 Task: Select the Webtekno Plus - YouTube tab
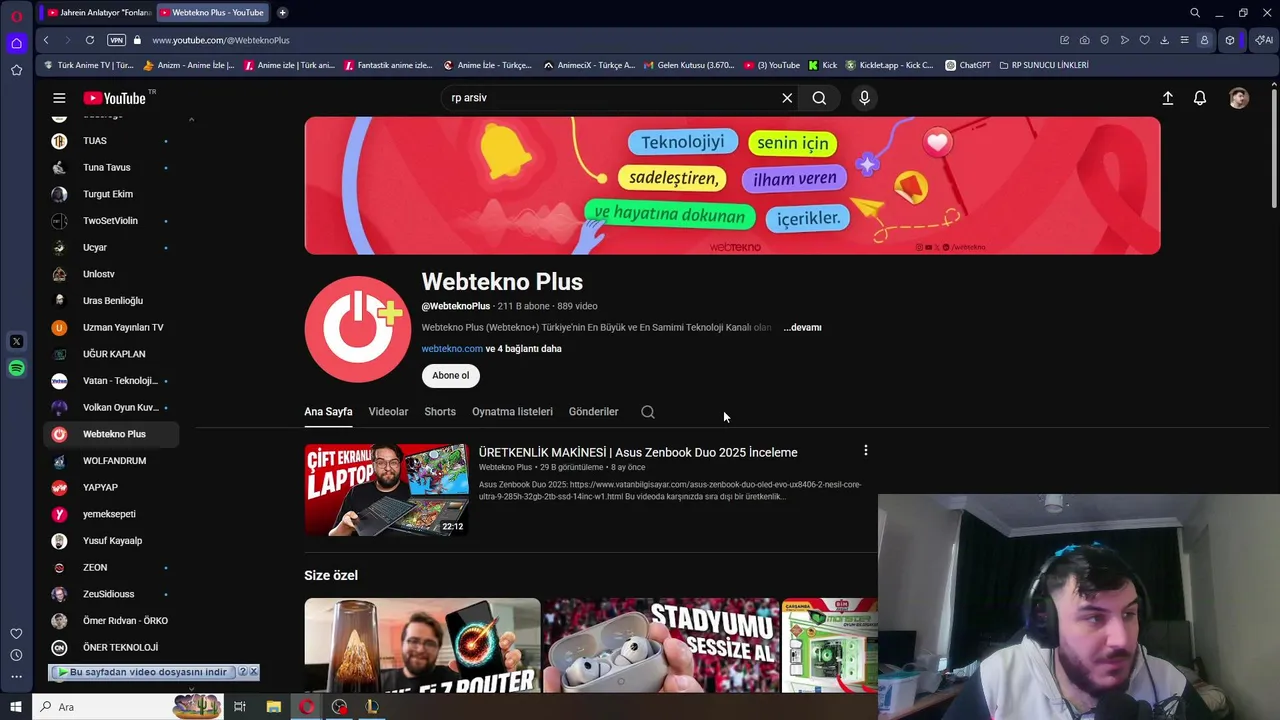[214, 13]
